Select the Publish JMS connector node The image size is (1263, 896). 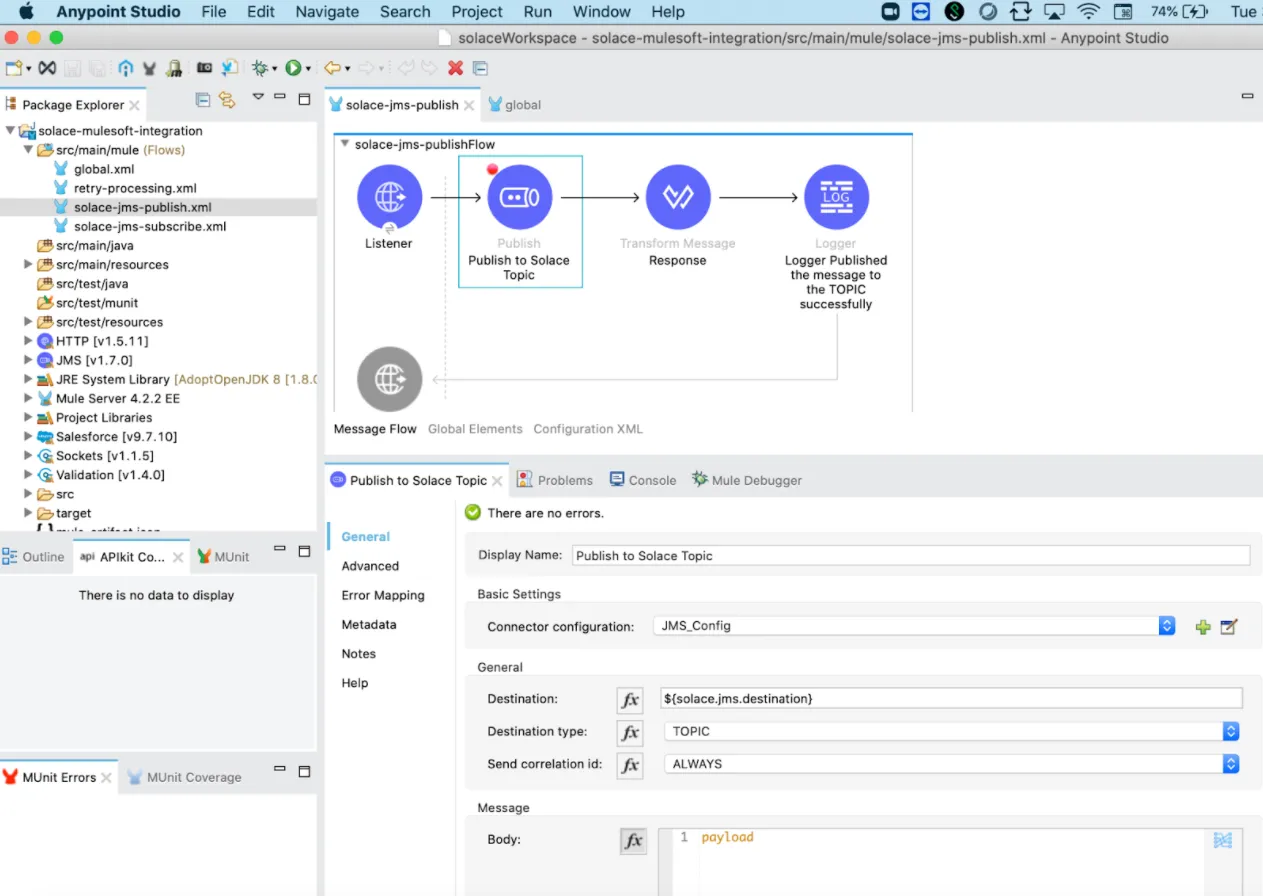[x=520, y=197]
